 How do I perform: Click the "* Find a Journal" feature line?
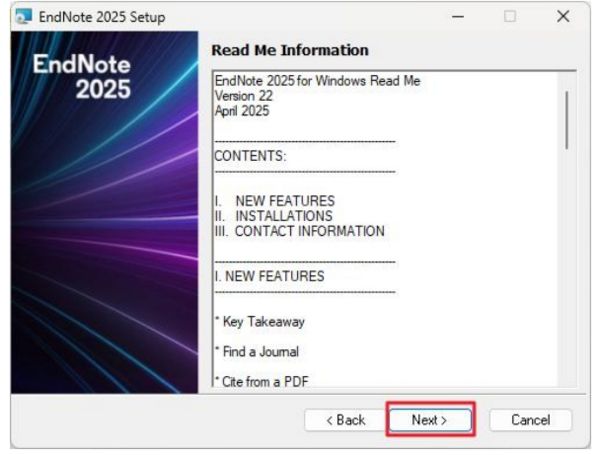pyautogui.click(x=257, y=351)
